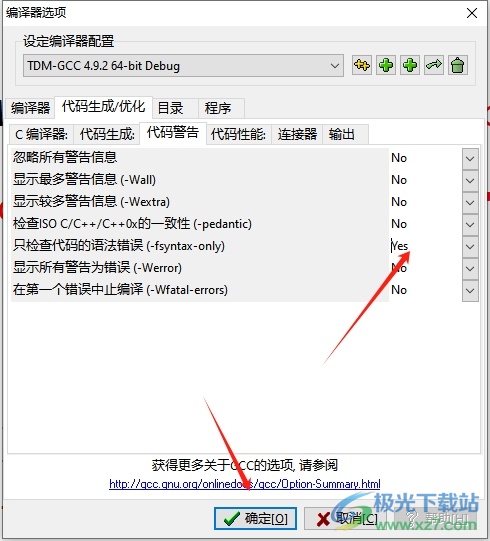Open the -Werror option dropdown arrow
Screen dimensions: 490x541
click(x=470, y=268)
